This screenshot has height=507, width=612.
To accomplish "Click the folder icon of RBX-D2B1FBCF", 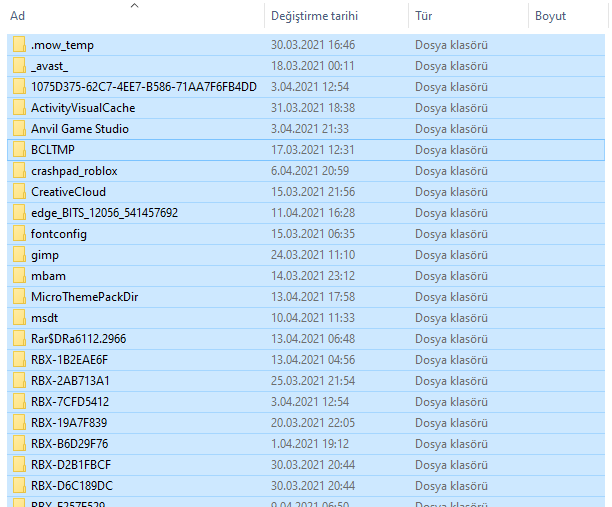I will tap(19, 464).
